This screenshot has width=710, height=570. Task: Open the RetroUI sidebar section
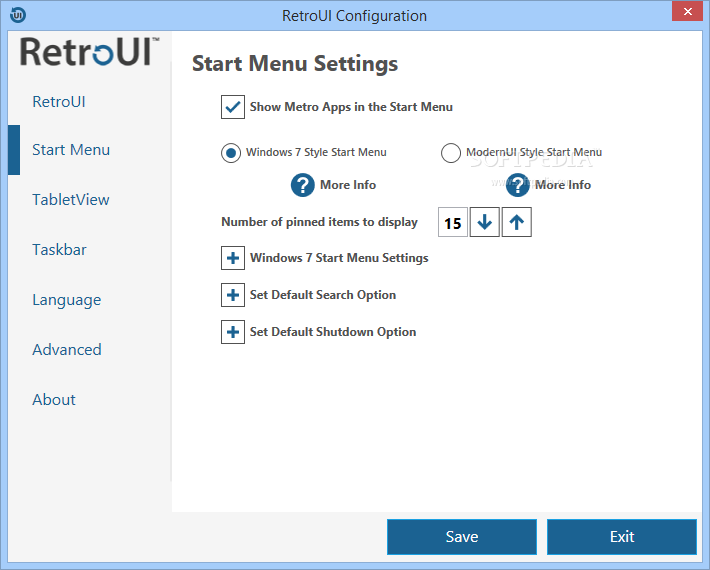point(59,102)
